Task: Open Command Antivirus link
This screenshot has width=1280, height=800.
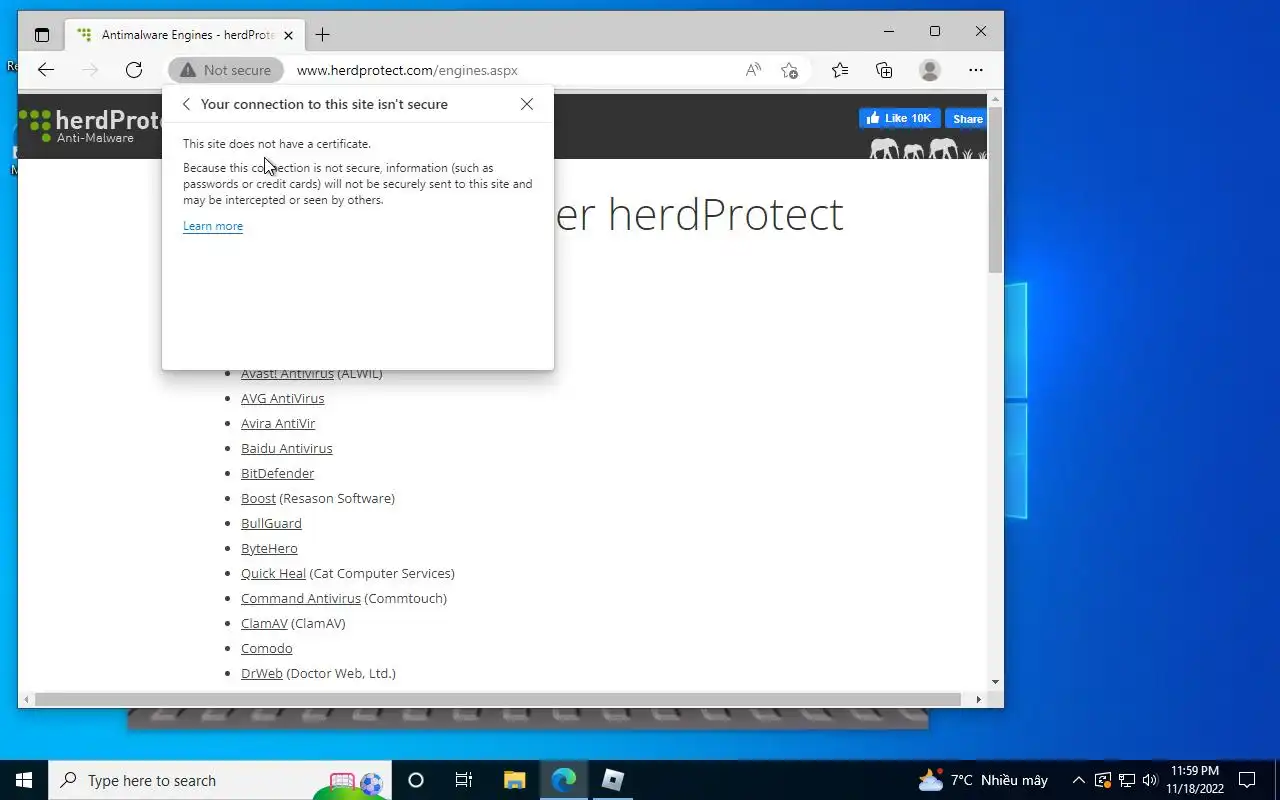Action: coord(300,598)
